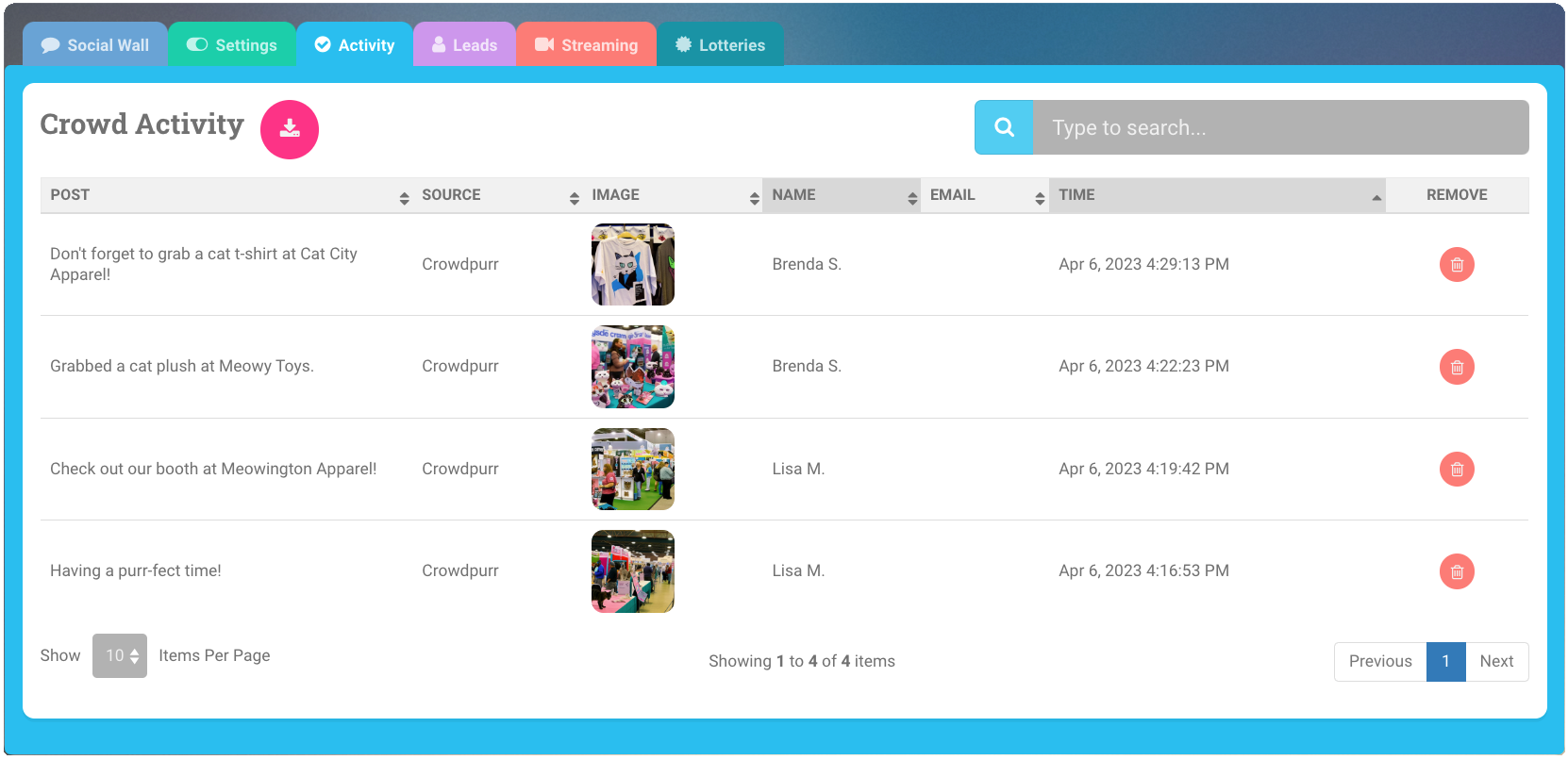
Task: Open the Social Wall tab
Action: tap(95, 44)
